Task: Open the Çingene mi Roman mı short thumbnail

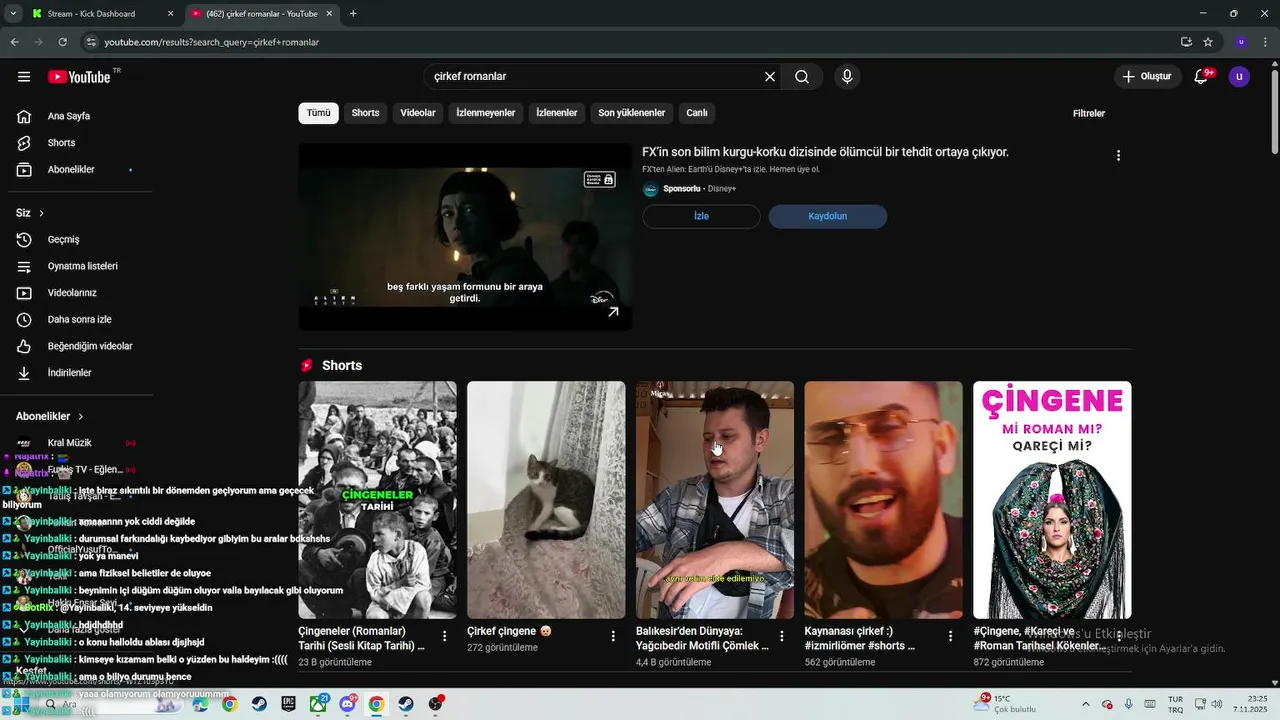Action: tap(1052, 500)
